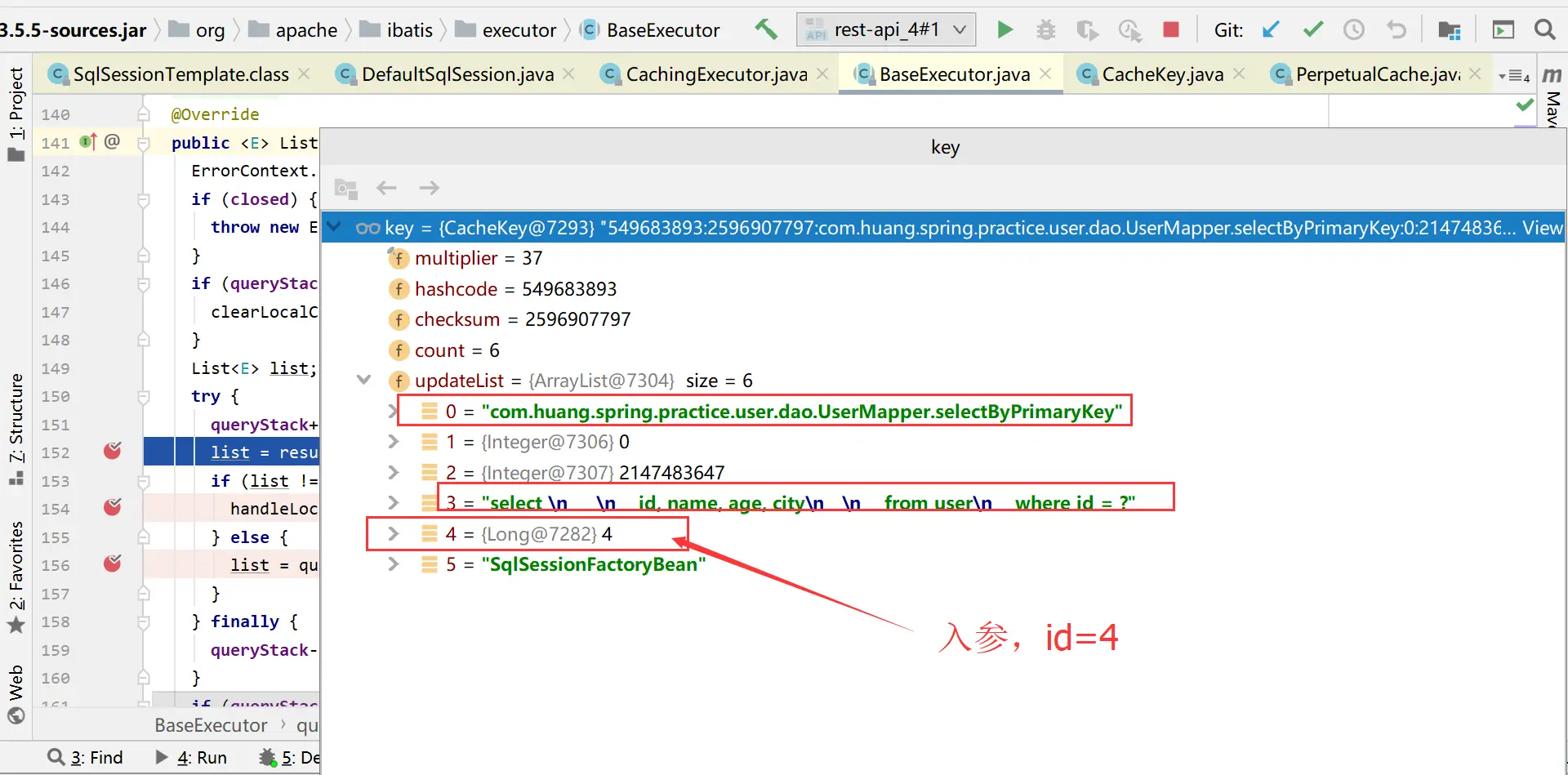The height and width of the screenshot is (775, 1568).
Task: Toggle breakpoint on line 152
Action: tap(113, 451)
